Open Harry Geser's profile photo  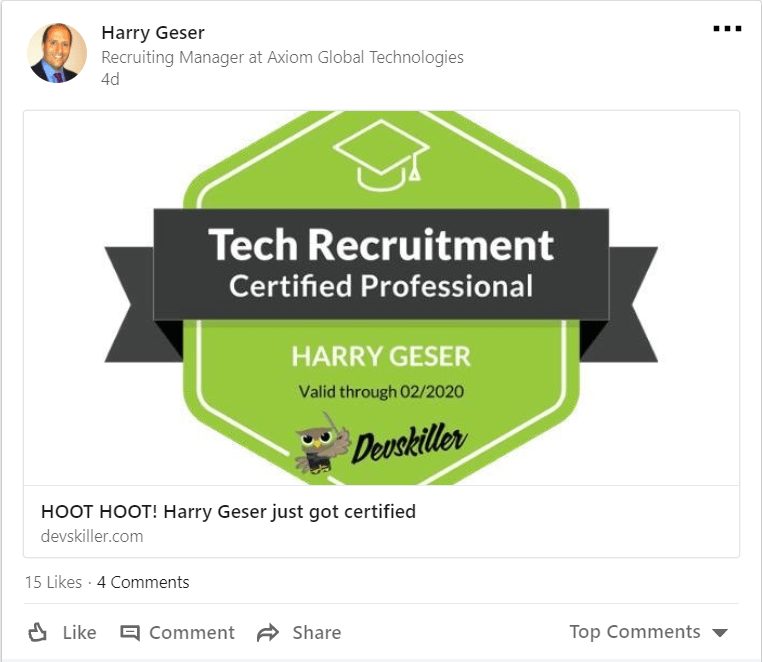click(x=57, y=52)
